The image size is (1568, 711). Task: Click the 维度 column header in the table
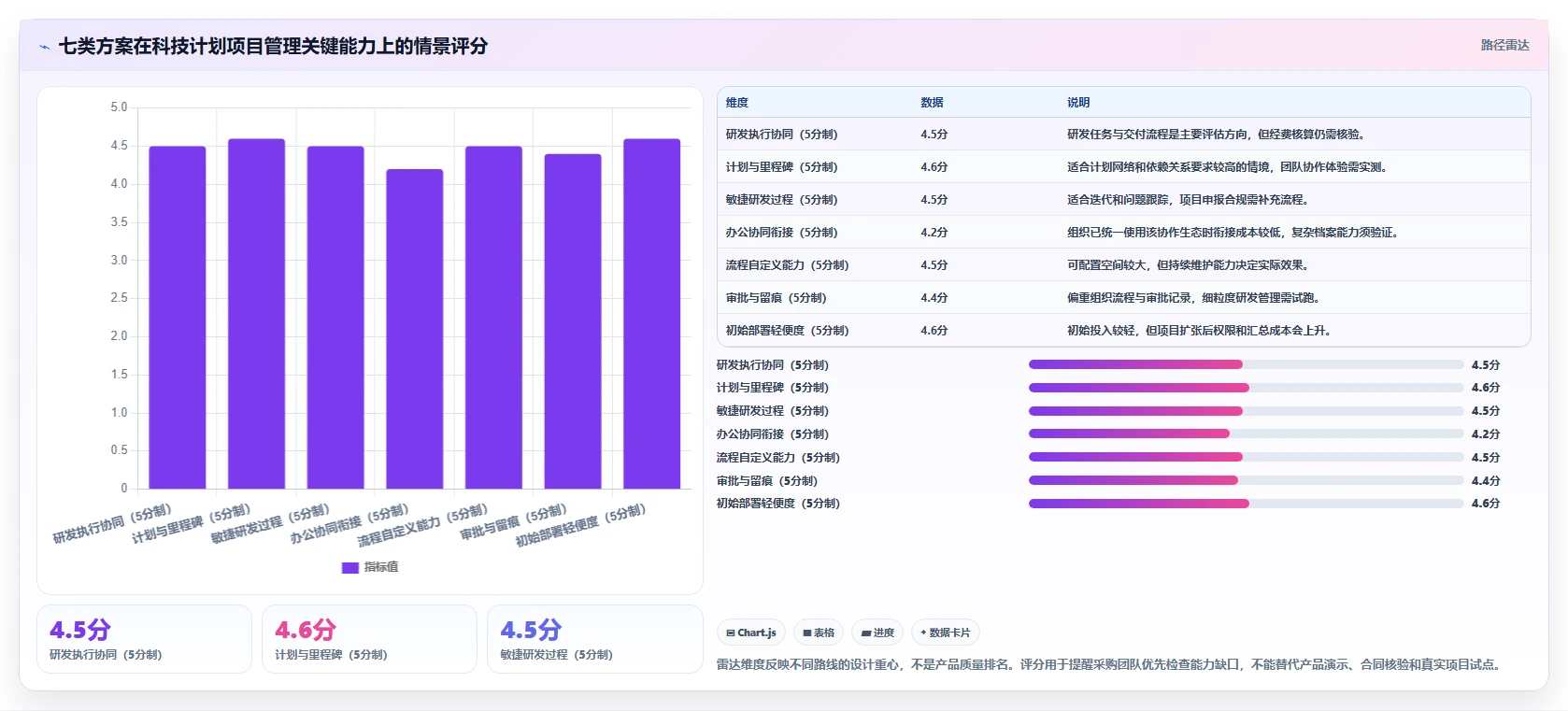(x=737, y=103)
